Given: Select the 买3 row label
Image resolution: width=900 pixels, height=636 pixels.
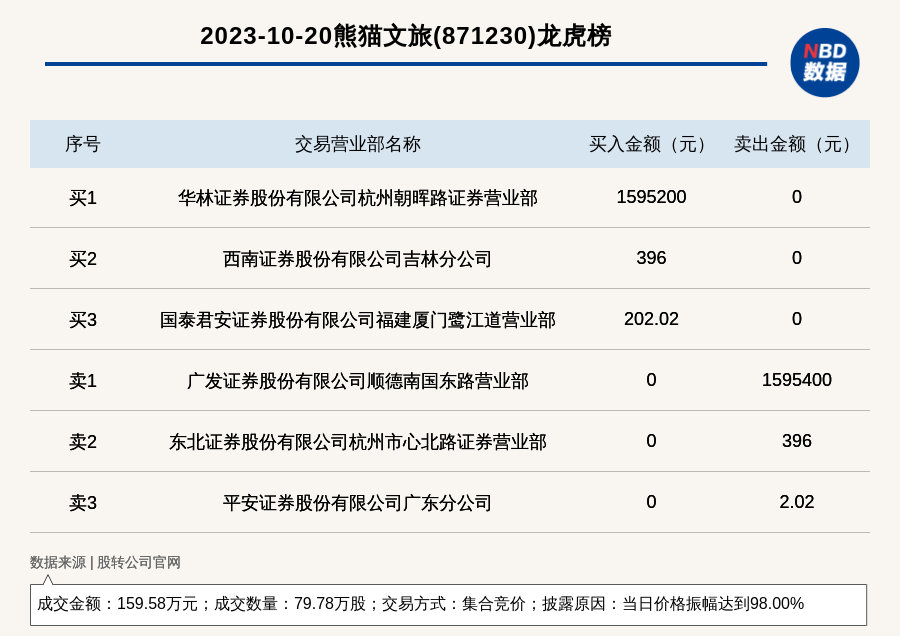Looking at the screenshot, I should (x=83, y=320).
